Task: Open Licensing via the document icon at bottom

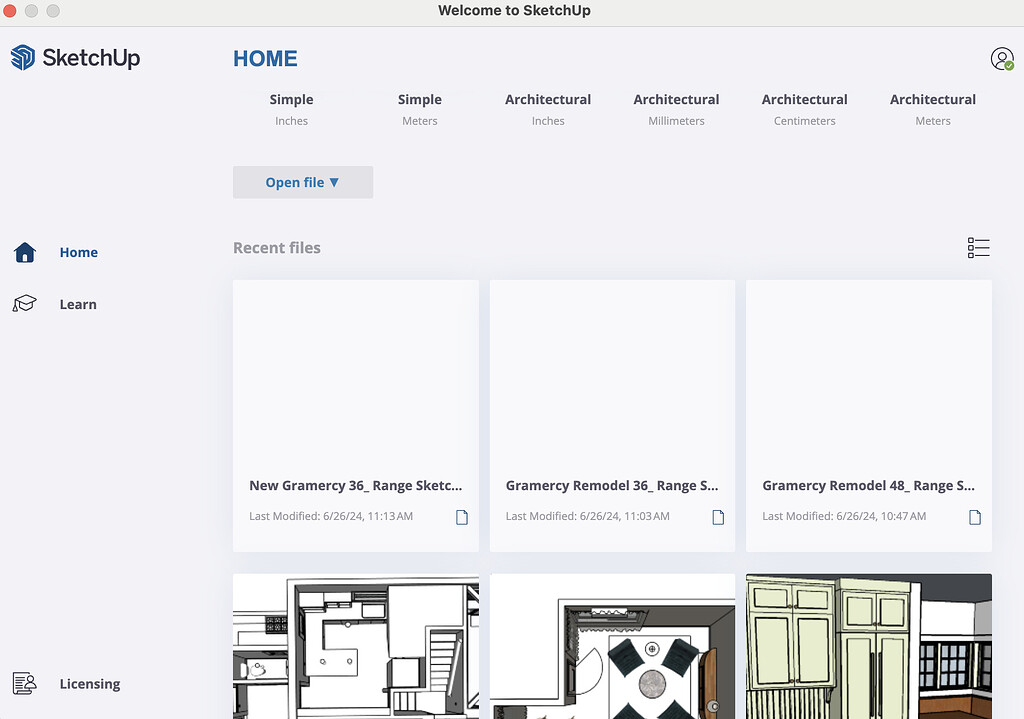Action: [x=25, y=683]
